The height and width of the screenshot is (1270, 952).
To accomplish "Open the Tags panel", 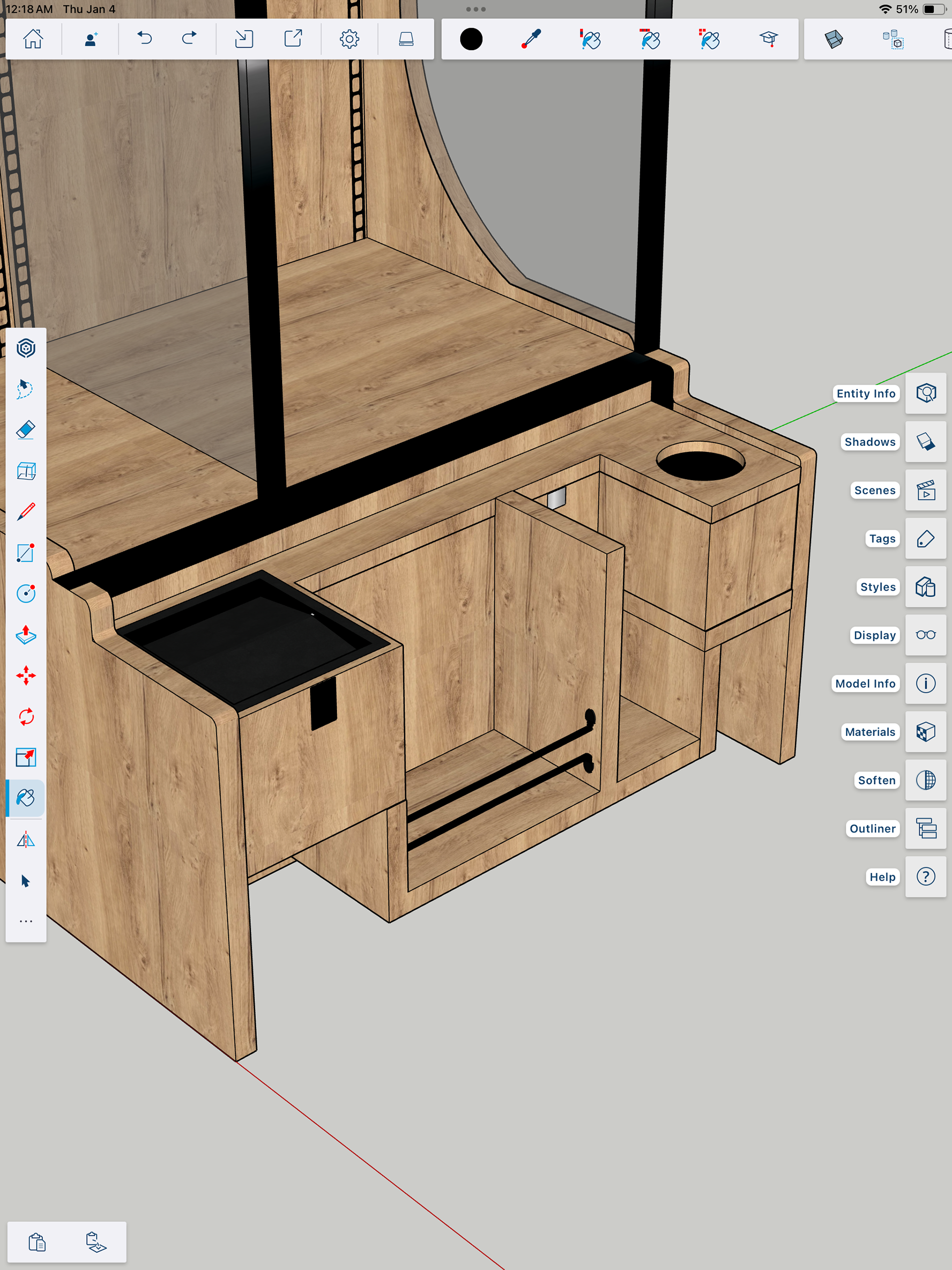I will 925,539.
